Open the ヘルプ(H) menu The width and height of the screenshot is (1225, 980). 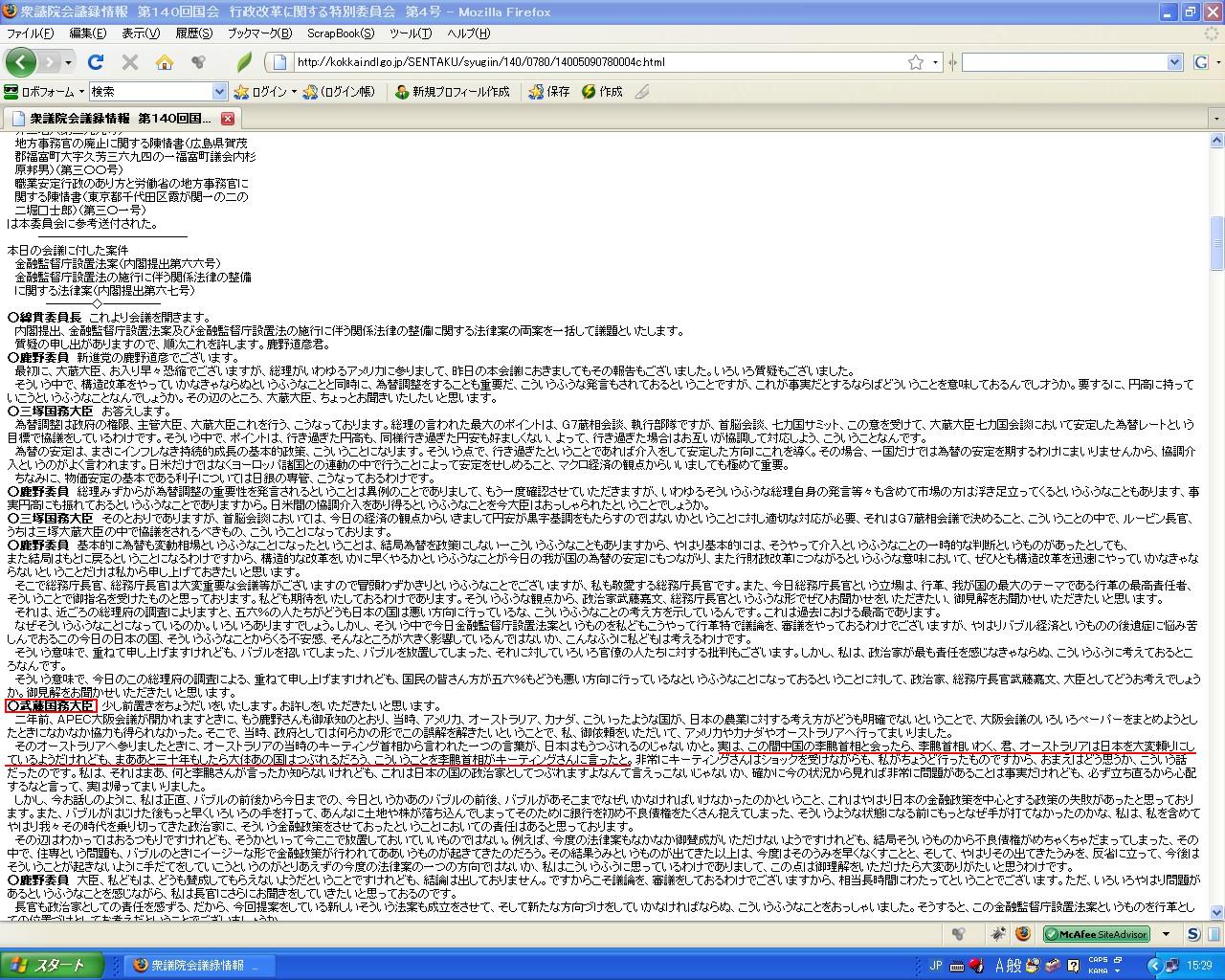pyautogui.click(x=469, y=33)
